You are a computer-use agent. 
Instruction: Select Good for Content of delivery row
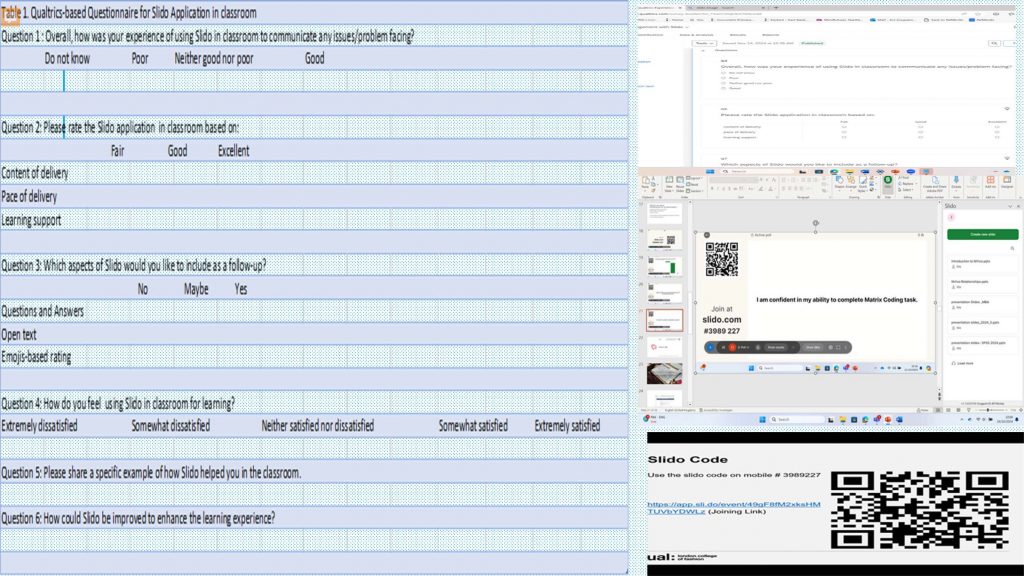pyautogui.click(x=920, y=127)
